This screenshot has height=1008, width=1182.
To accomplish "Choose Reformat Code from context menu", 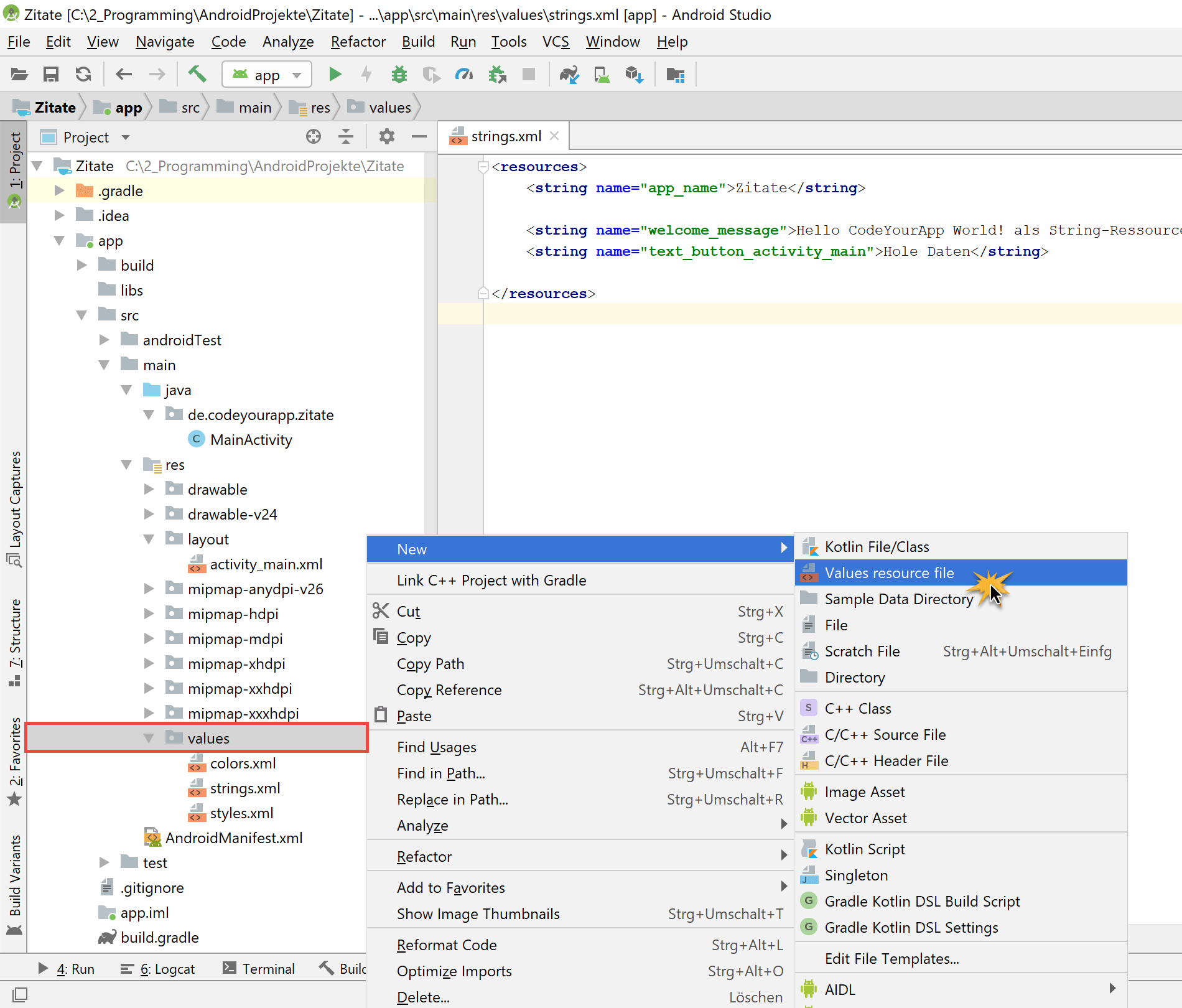I will tap(580, 945).
